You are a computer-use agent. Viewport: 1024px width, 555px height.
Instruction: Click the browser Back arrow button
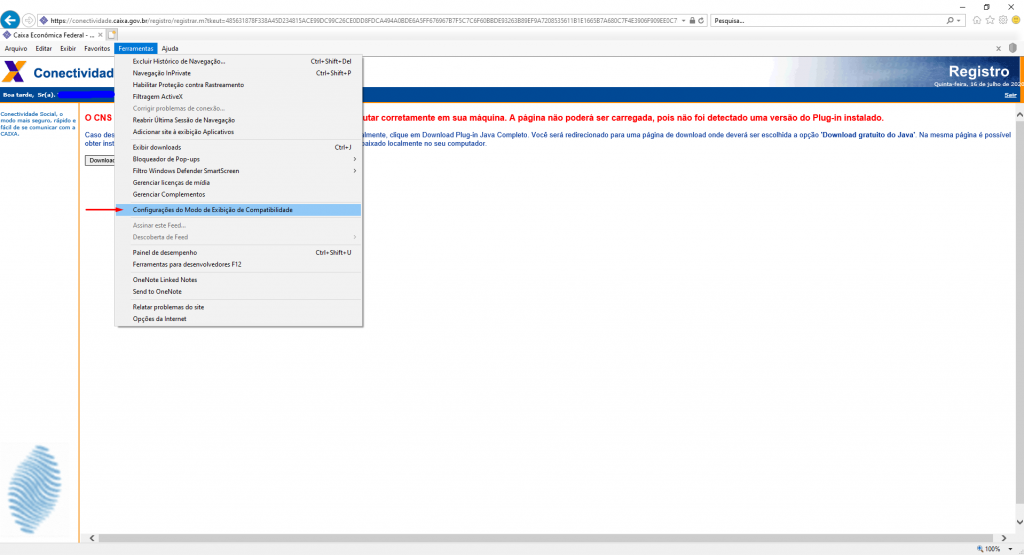pos(12,20)
